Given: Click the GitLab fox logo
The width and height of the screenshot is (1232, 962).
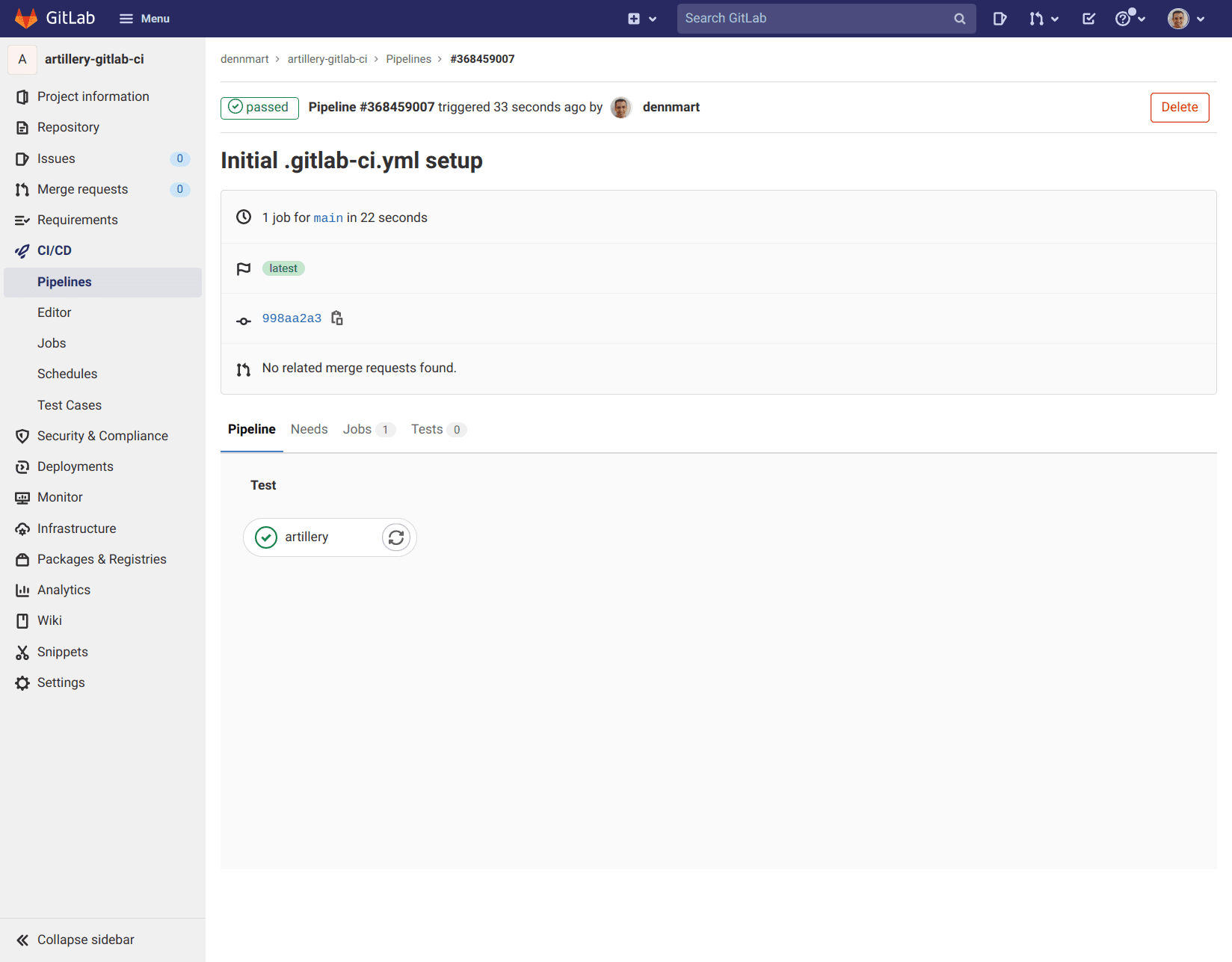Looking at the screenshot, I should point(27,18).
